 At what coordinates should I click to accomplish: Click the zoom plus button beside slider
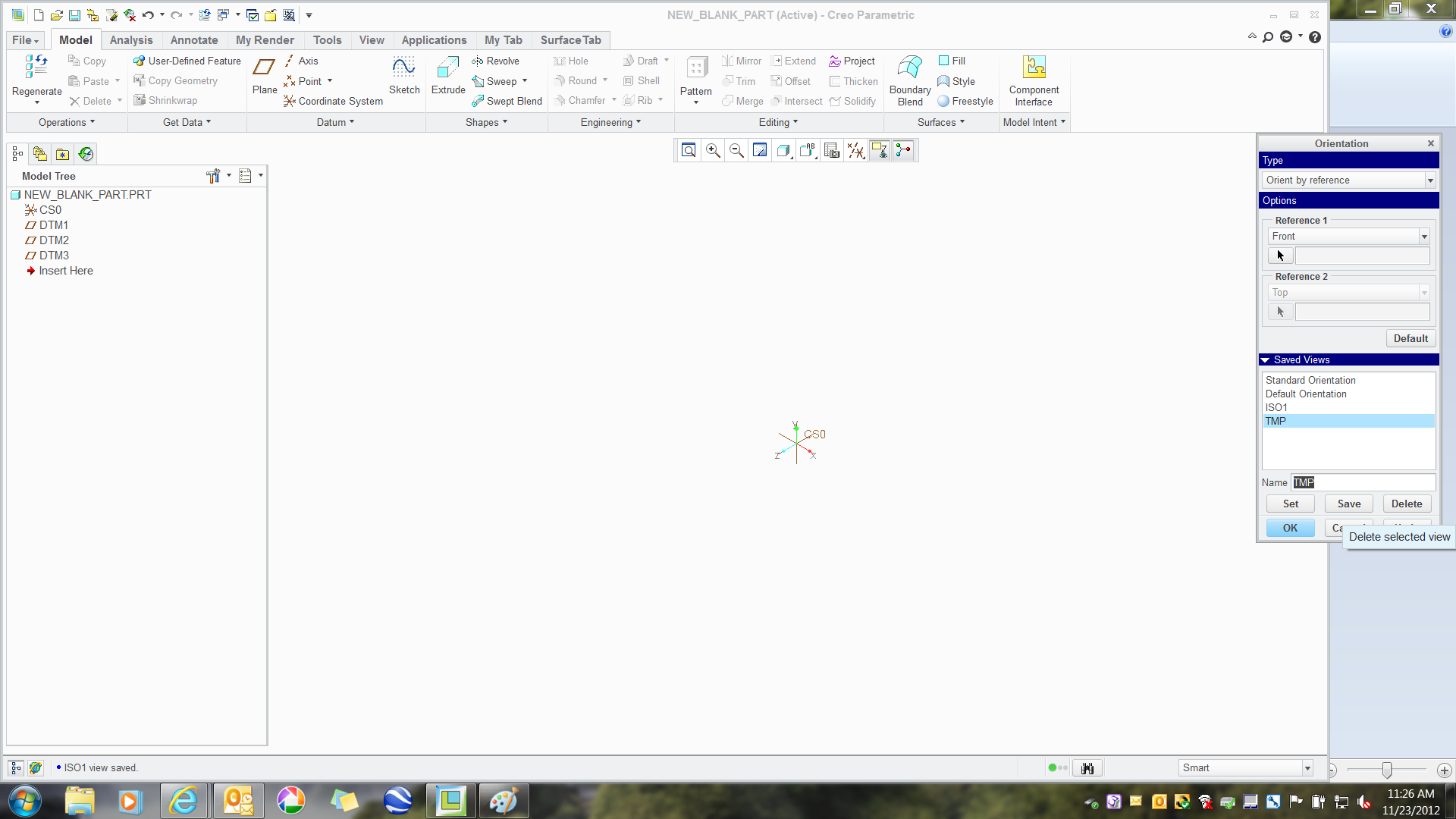1445,770
